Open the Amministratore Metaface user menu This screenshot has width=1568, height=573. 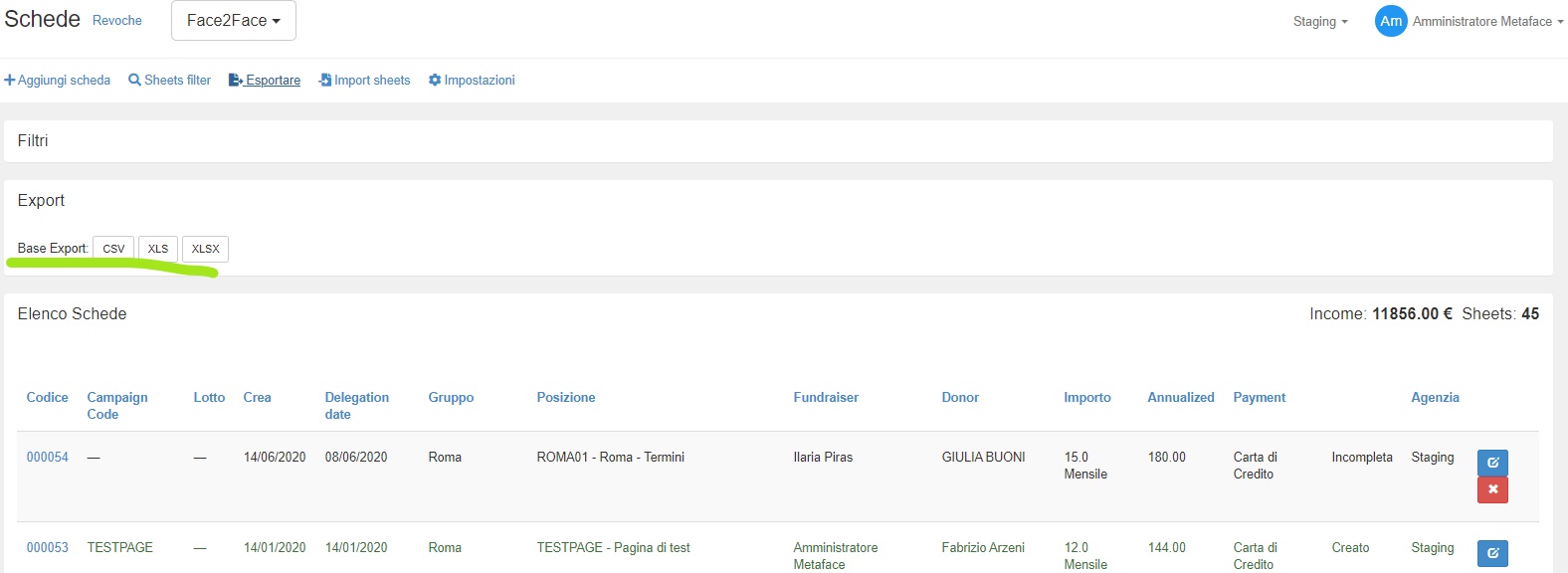click(x=1487, y=22)
